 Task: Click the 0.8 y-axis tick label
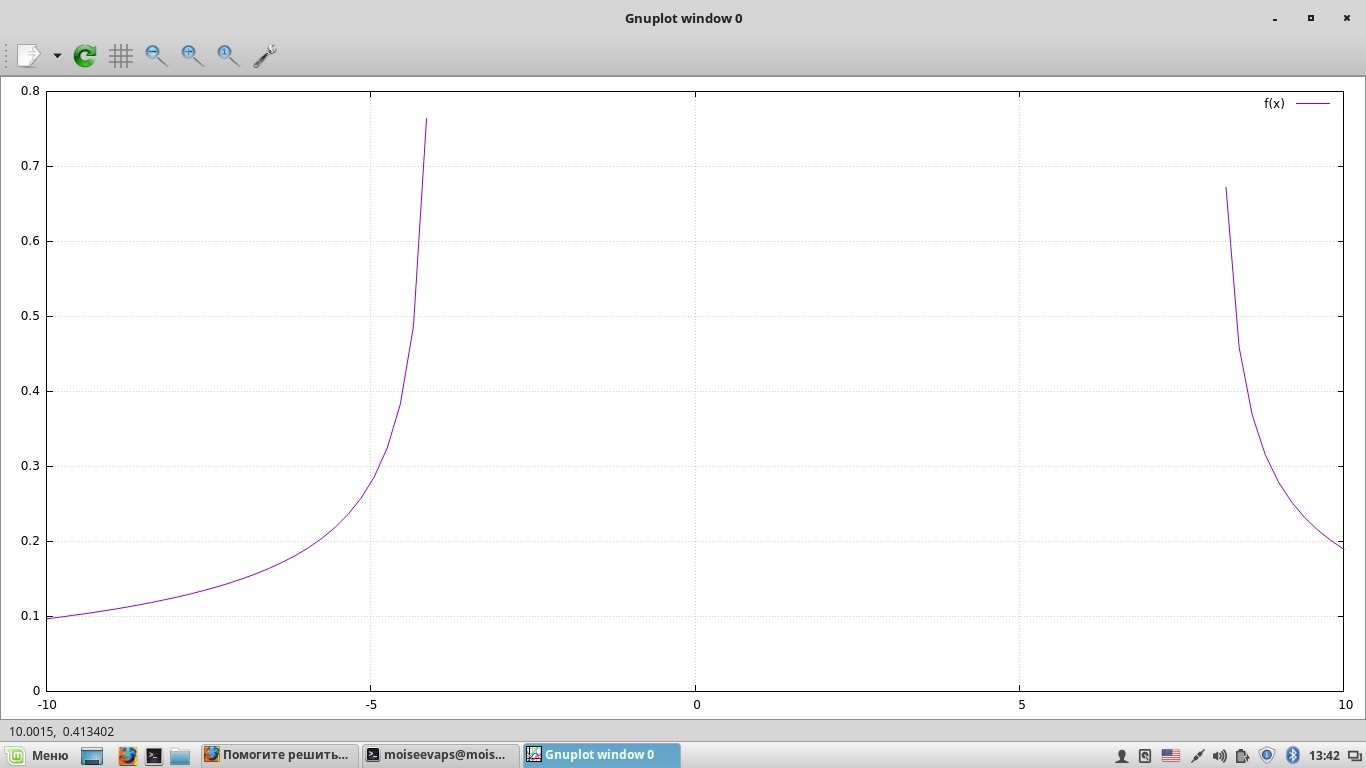(30, 91)
